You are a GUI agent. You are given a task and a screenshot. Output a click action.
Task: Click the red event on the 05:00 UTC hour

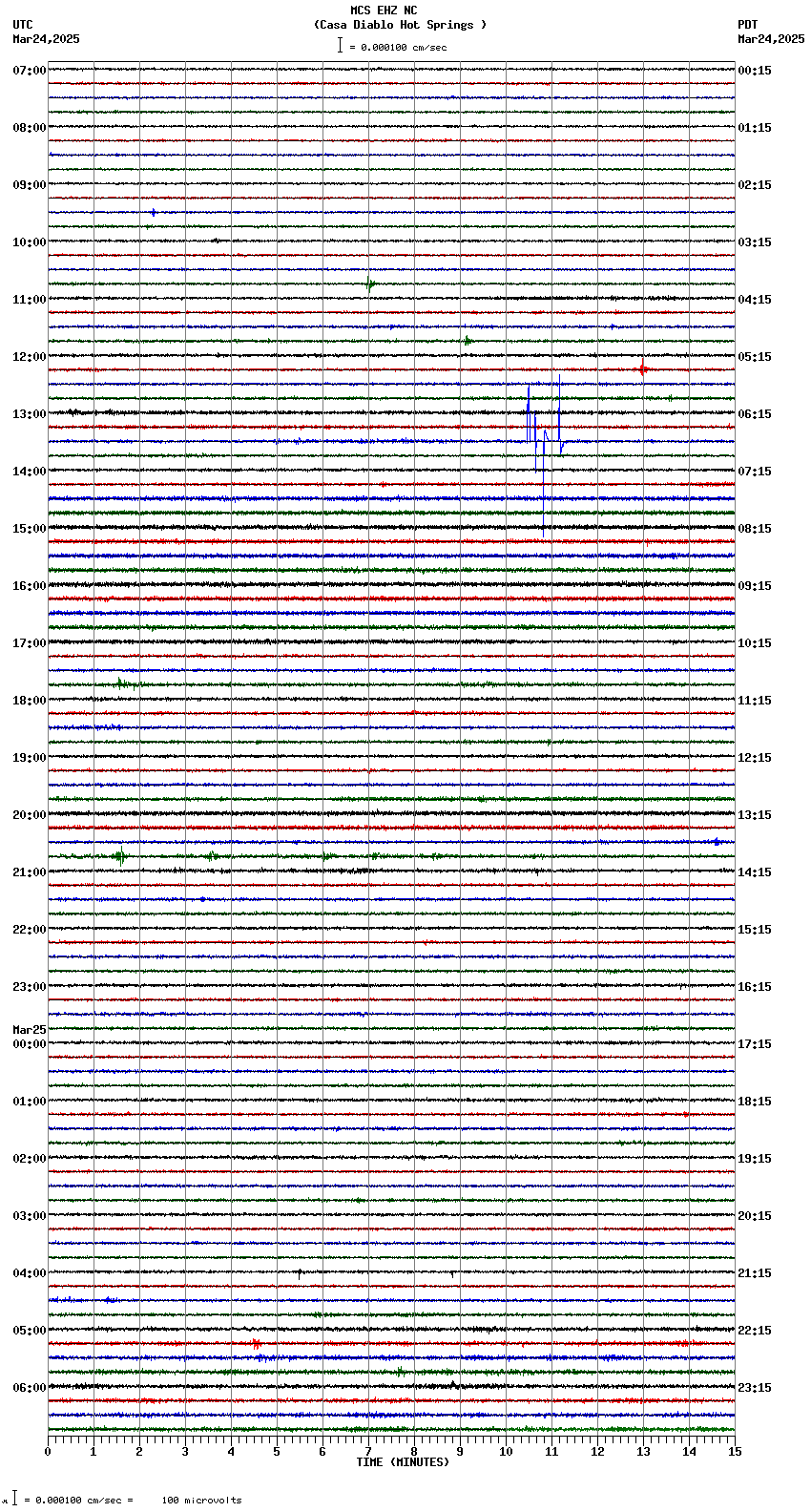256,1343
